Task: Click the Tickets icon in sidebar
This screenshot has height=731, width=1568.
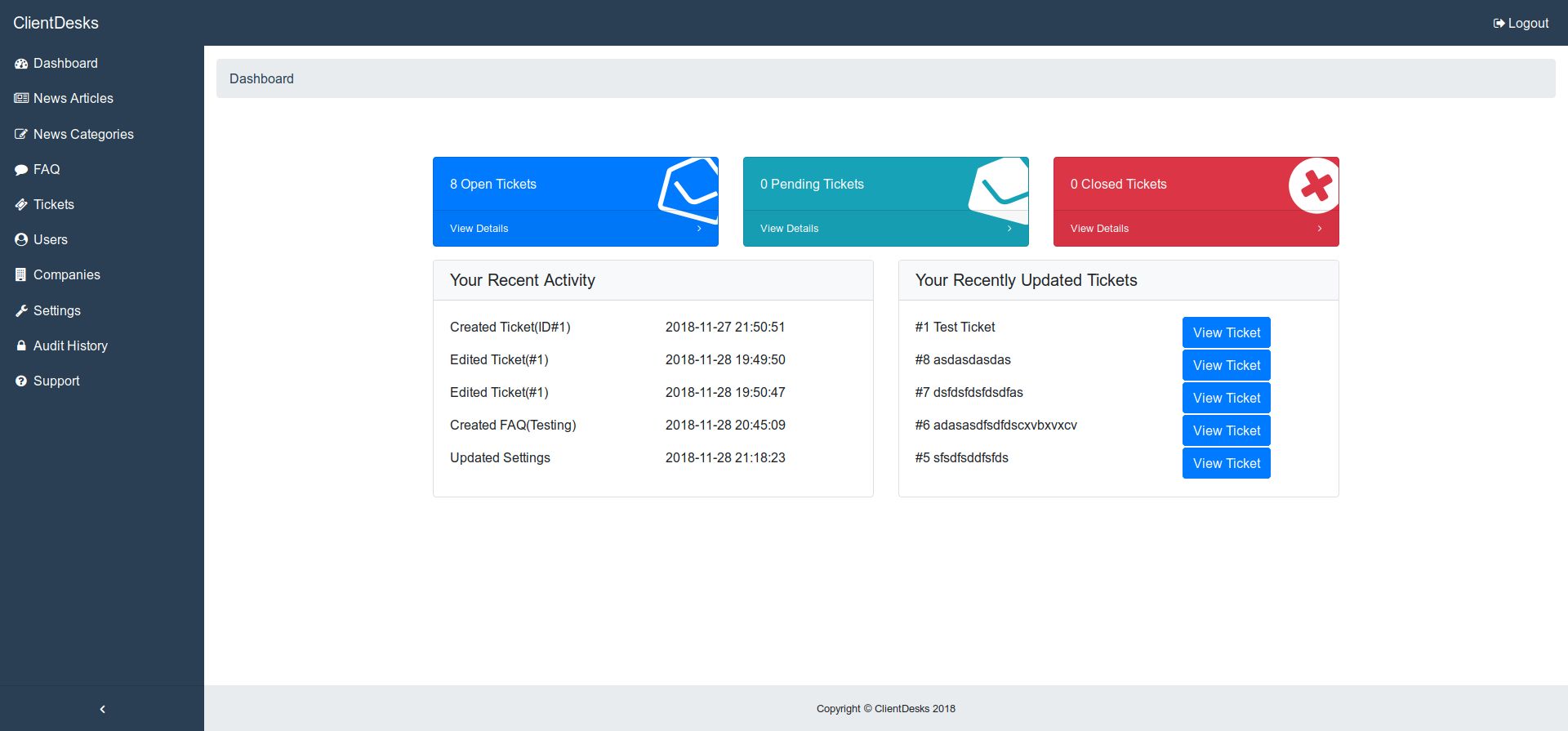Action: (21, 205)
